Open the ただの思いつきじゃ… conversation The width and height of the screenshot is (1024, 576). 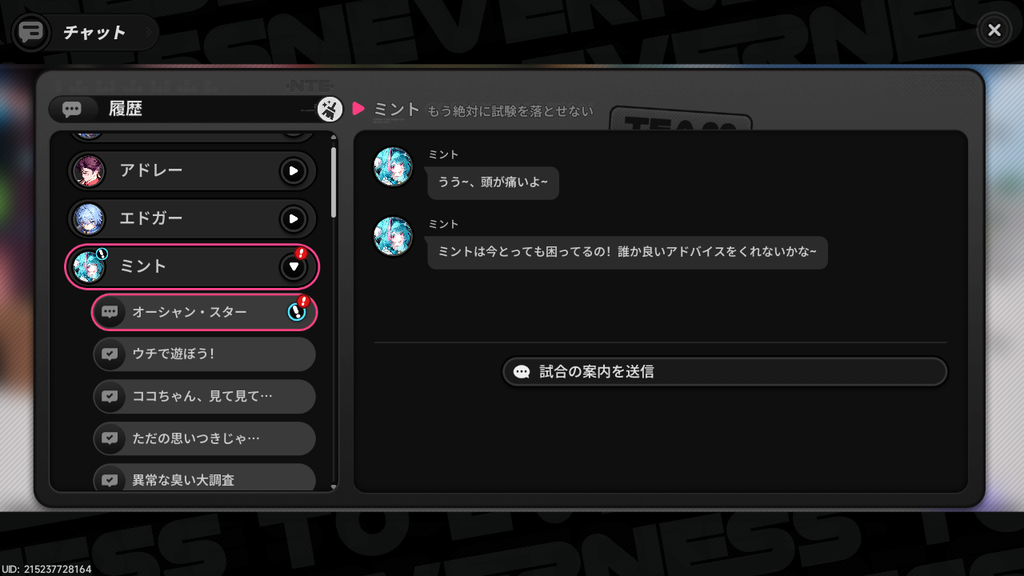tap(204, 438)
